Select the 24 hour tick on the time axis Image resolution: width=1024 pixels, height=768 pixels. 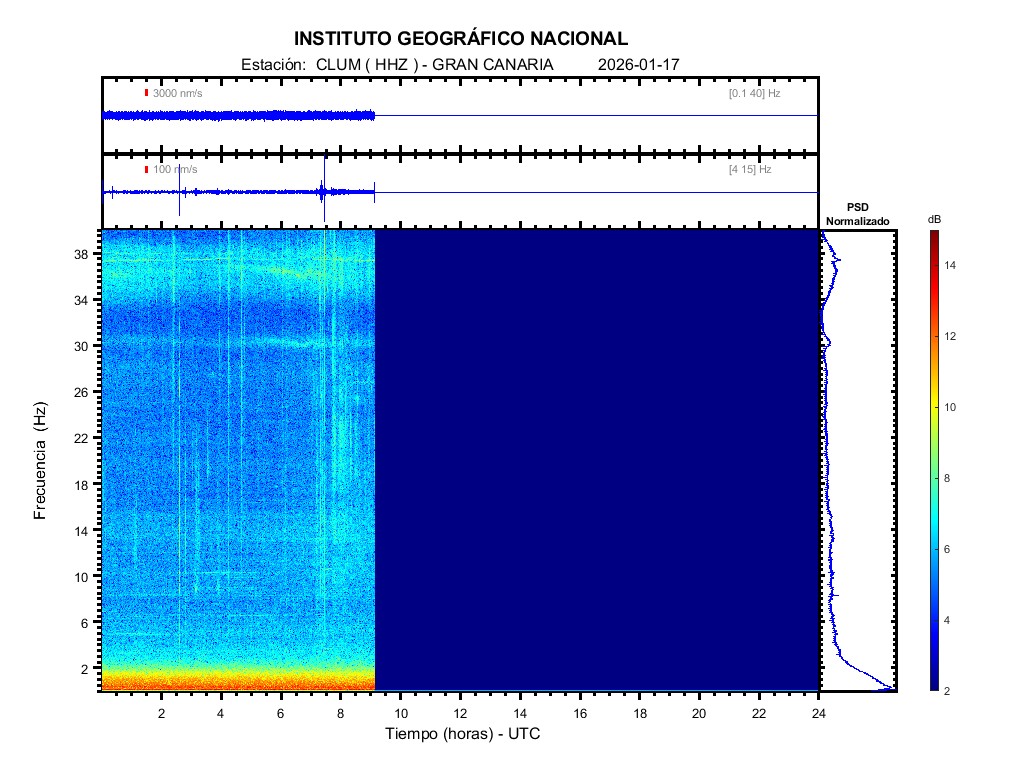[818, 713]
